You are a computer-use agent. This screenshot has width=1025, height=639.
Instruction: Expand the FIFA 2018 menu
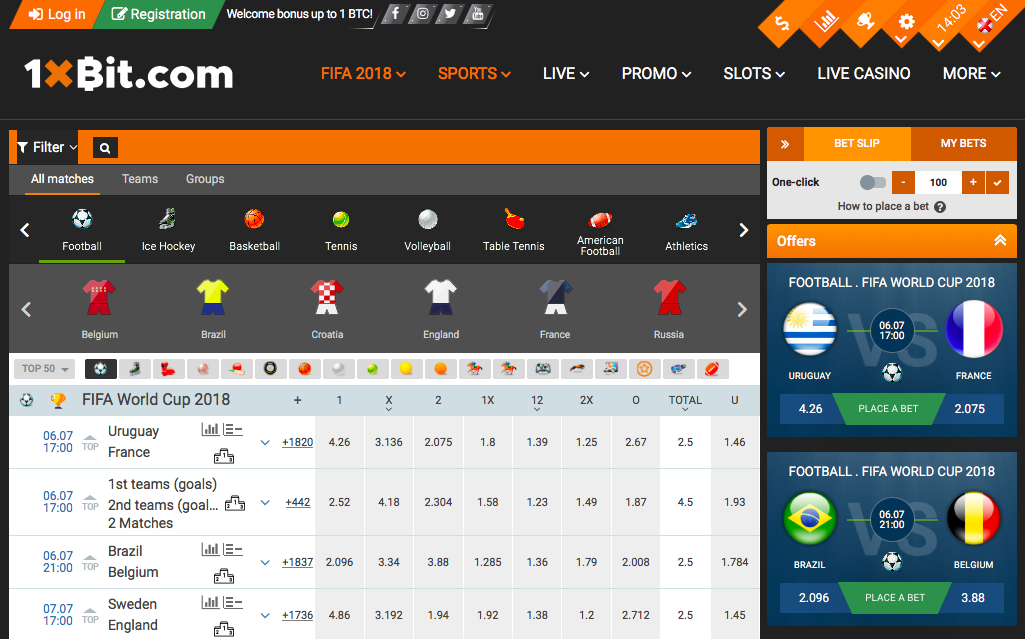click(363, 74)
